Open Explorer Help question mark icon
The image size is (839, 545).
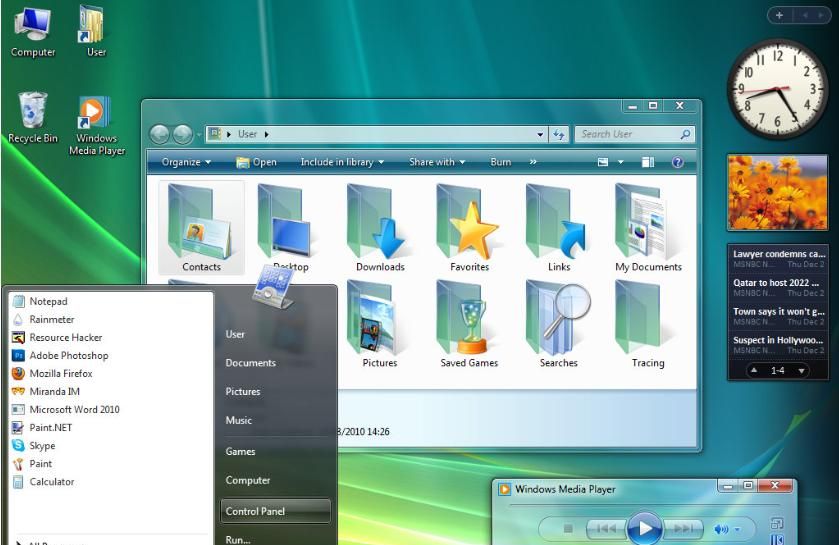677,162
